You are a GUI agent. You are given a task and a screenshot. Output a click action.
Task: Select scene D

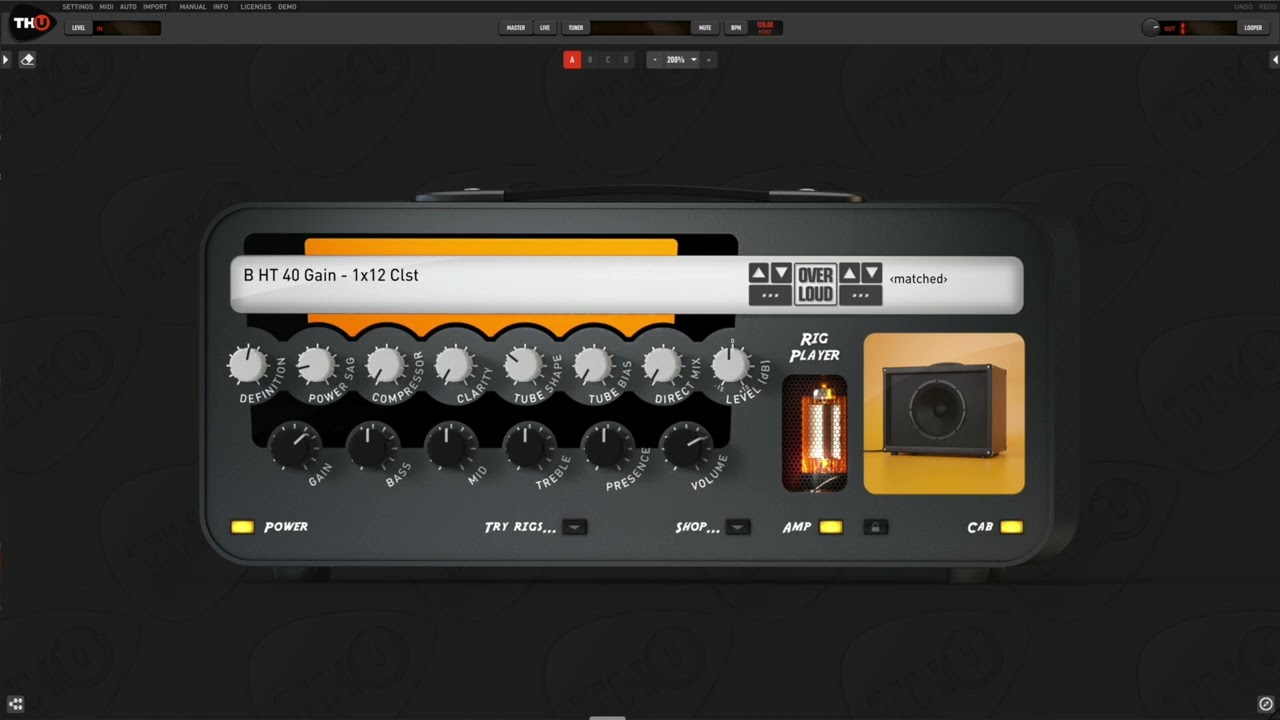click(626, 60)
